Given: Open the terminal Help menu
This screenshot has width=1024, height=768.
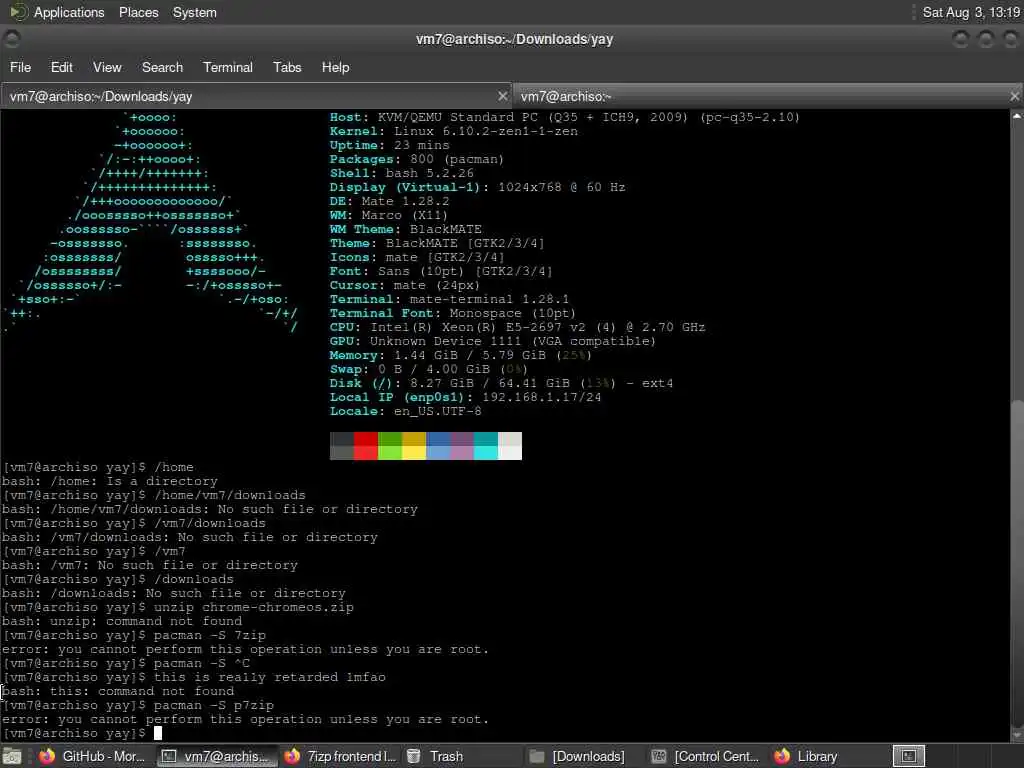Looking at the screenshot, I should point(335,67).
